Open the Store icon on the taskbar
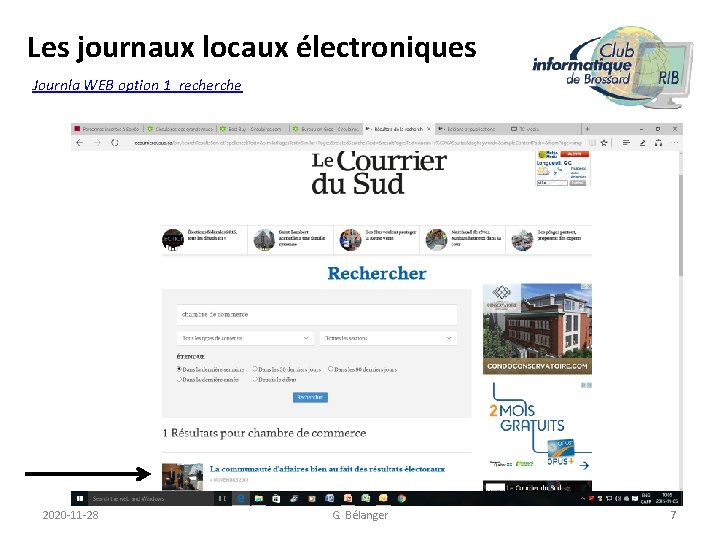The width and height of the screenshot is (720, 540). pyautogui.click(x=276, y=498)
